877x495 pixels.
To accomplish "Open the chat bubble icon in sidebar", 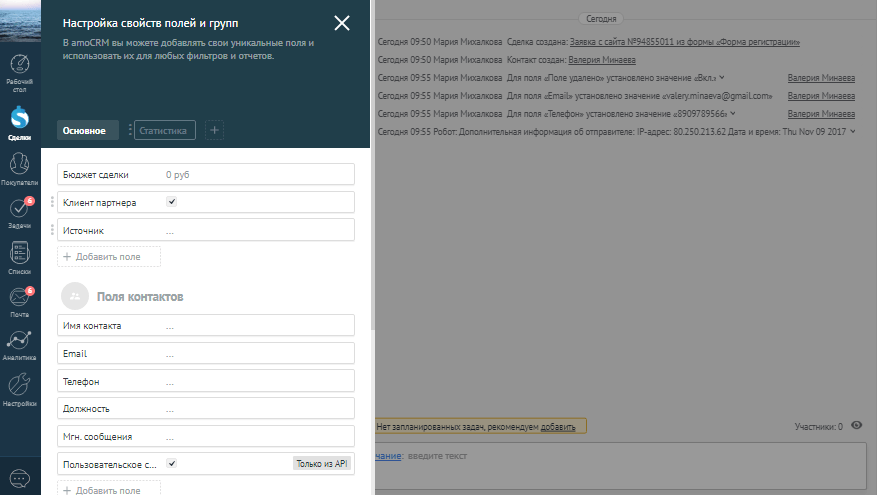I will [20, 478].
